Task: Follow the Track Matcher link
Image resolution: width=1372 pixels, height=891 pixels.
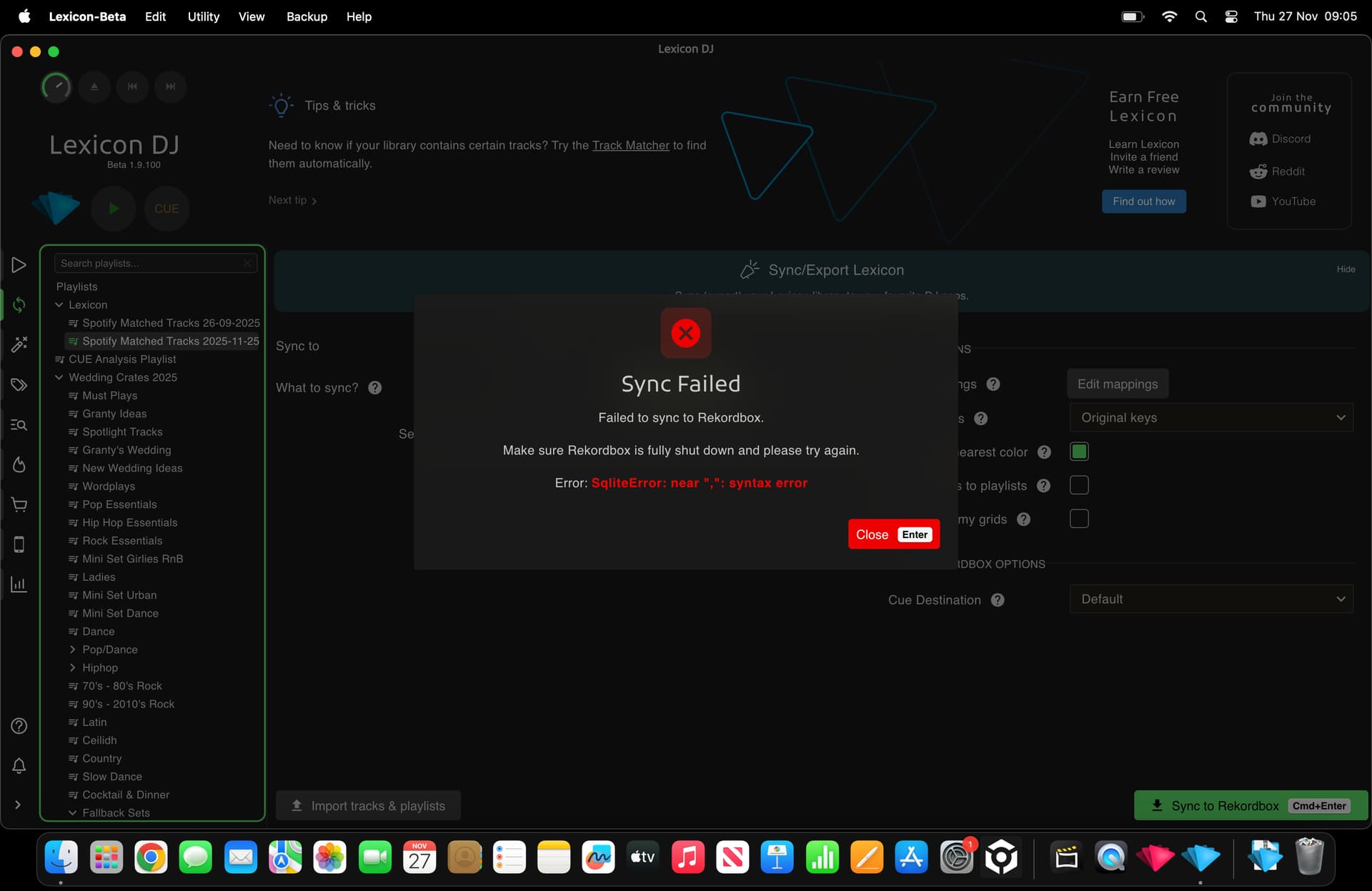Action: coord(630,145)
